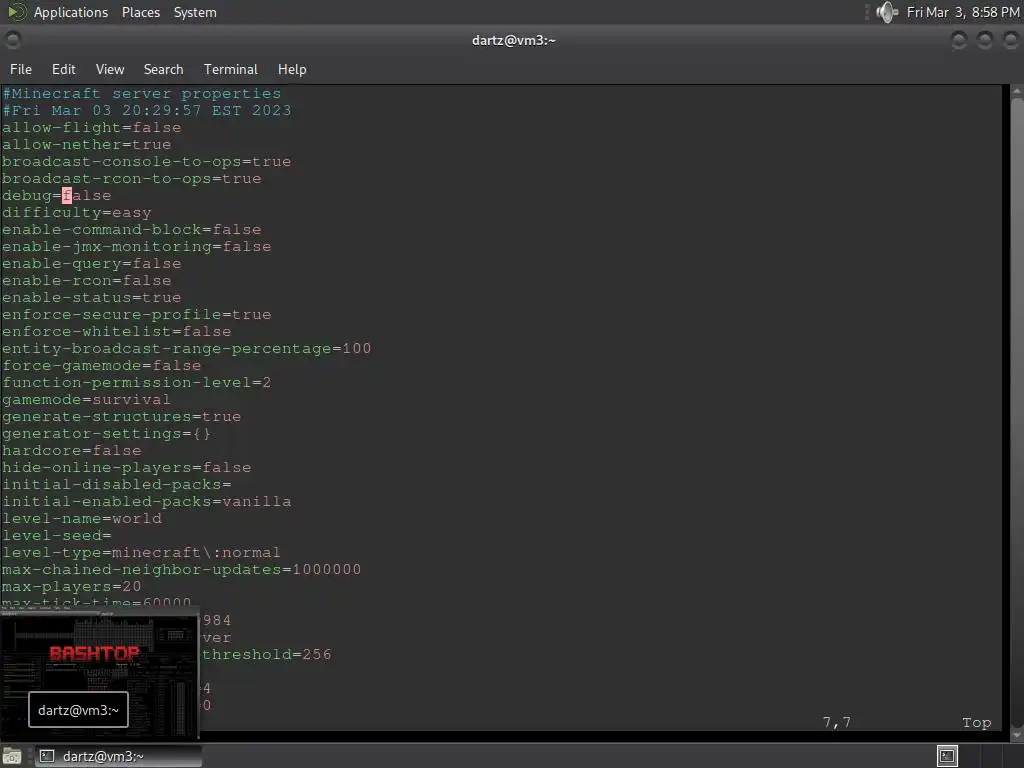Open the File menu
The image size is (1024, 768).
point(21,69)
